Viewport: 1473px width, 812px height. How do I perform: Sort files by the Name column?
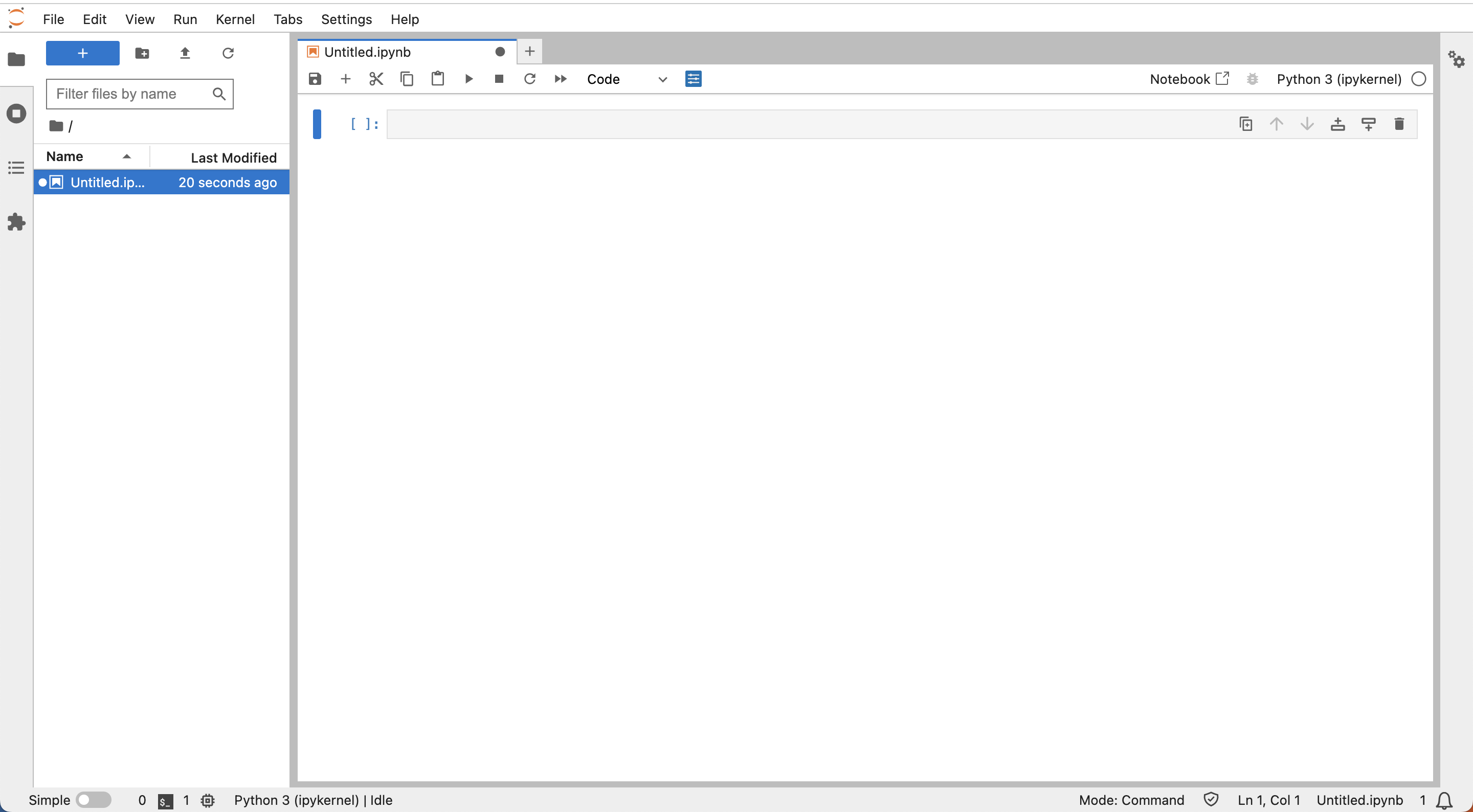(65, 156)
